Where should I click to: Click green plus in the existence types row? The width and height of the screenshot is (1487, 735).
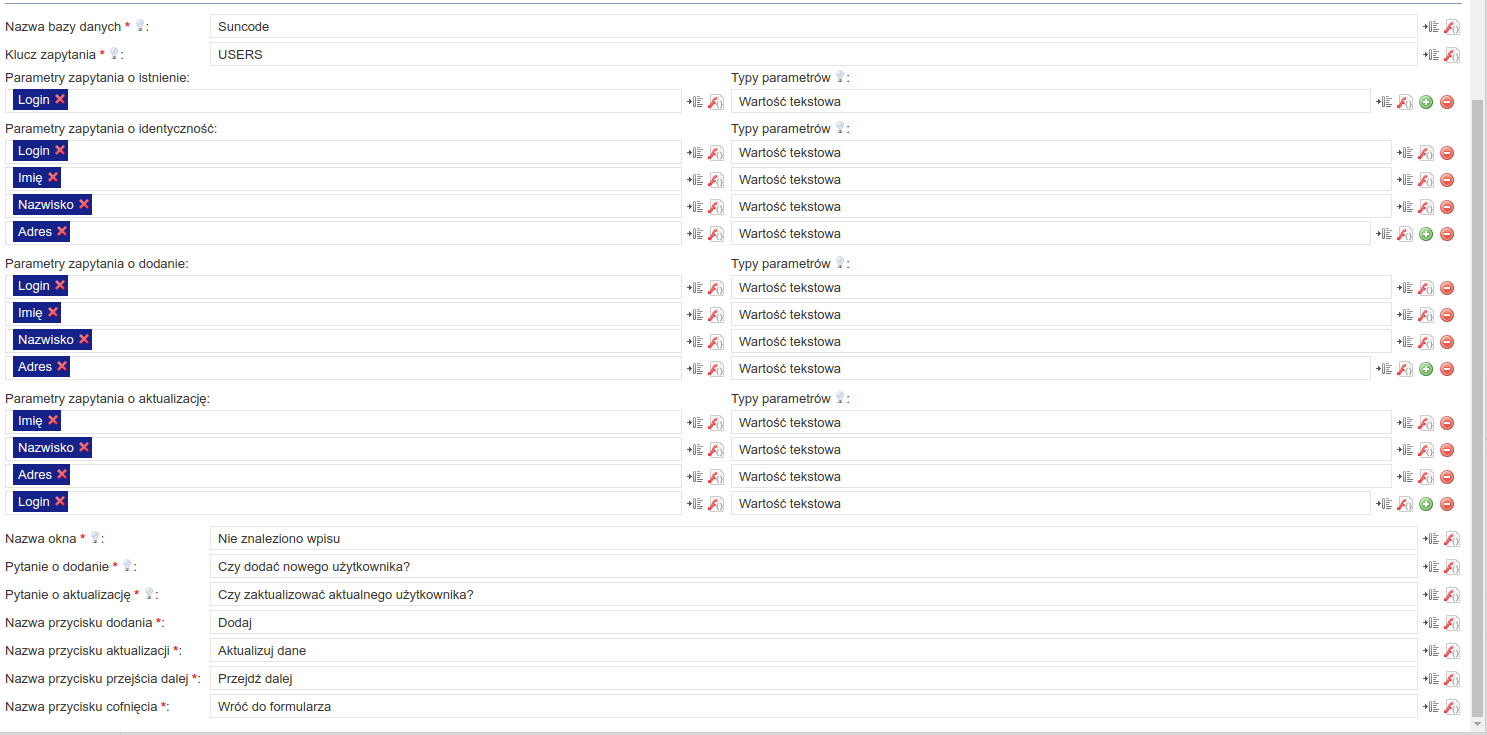pos(1426,102)
